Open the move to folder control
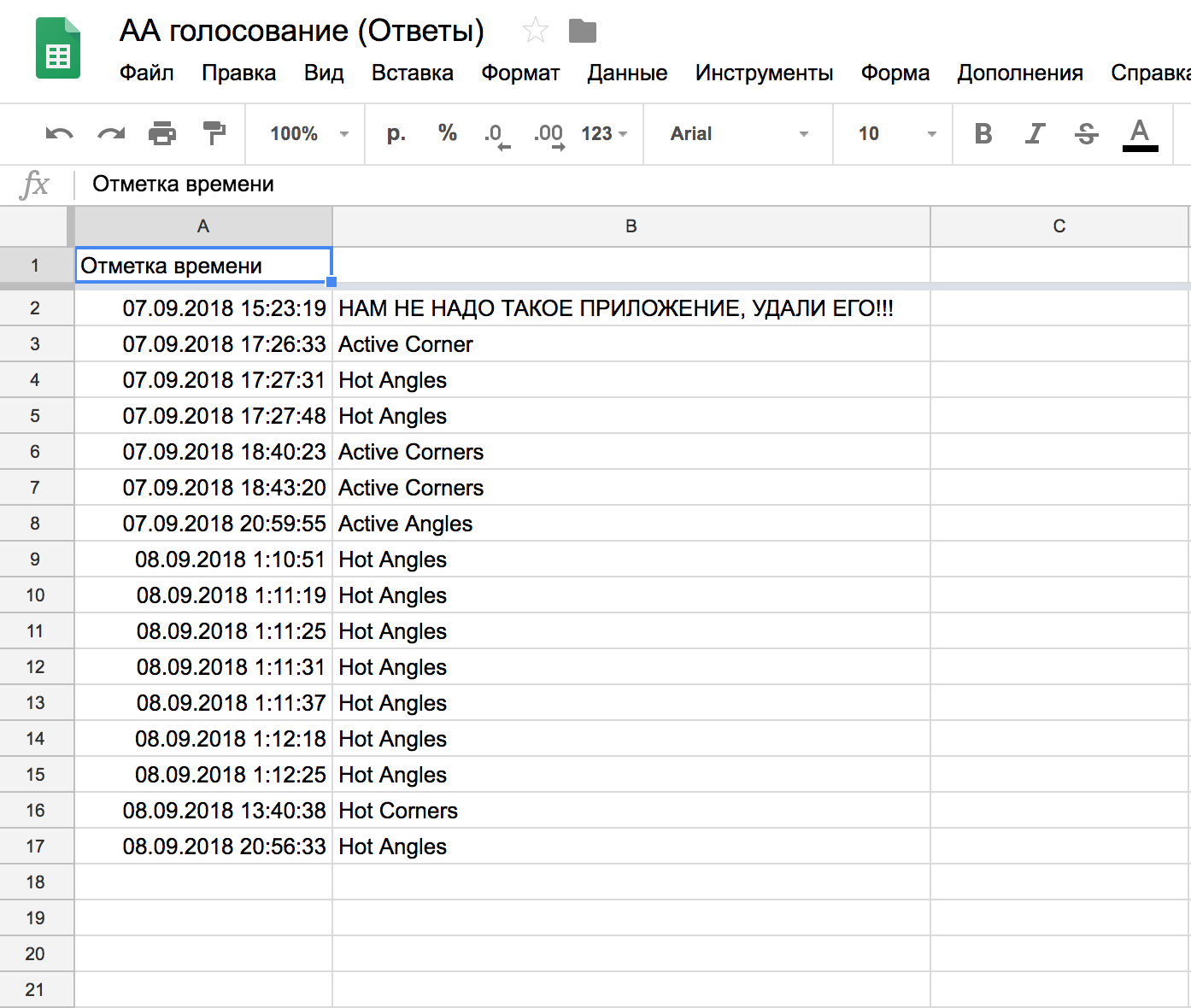 coord(584,29)
